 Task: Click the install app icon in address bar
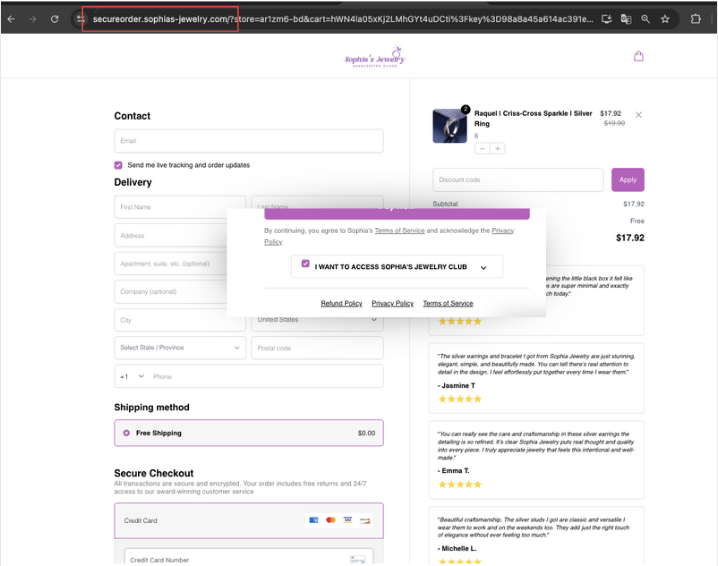(606, 19)
